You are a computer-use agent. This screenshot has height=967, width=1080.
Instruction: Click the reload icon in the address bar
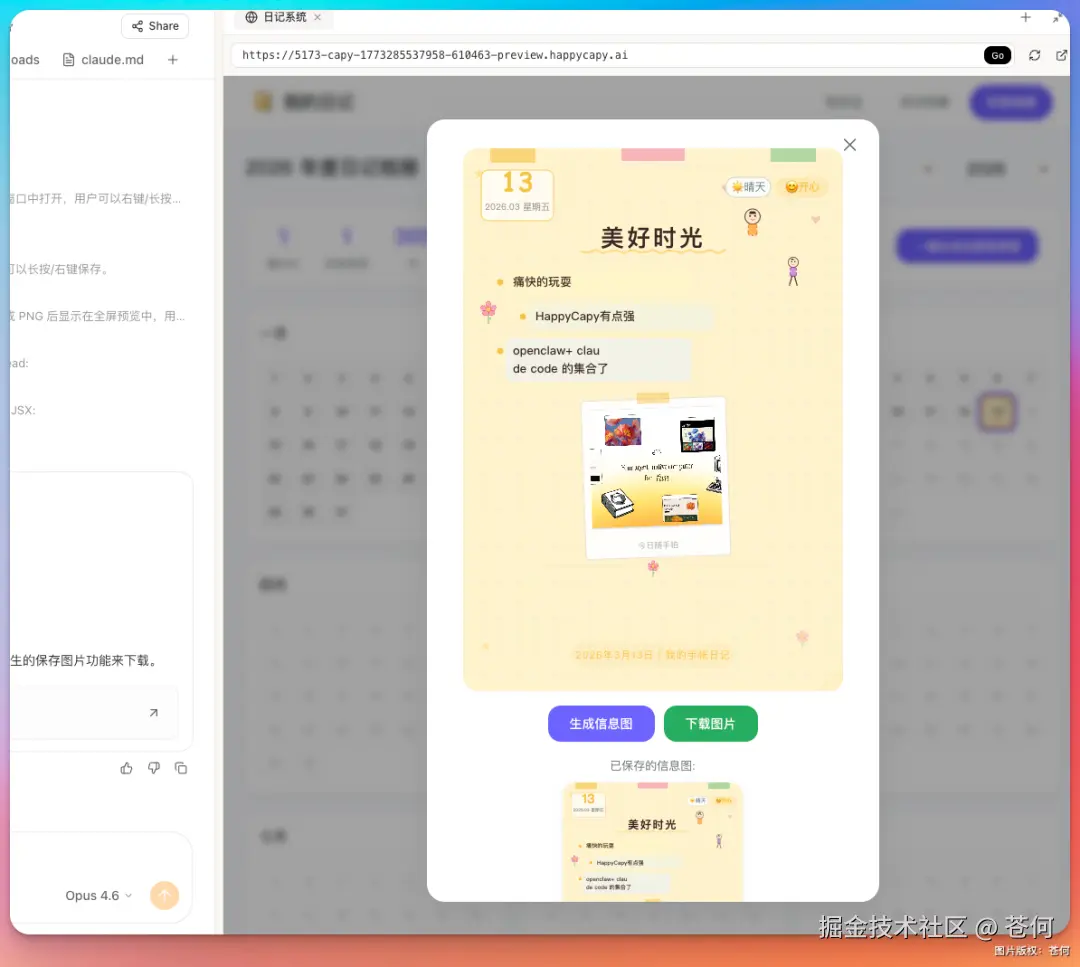[x=1035, y=55]
